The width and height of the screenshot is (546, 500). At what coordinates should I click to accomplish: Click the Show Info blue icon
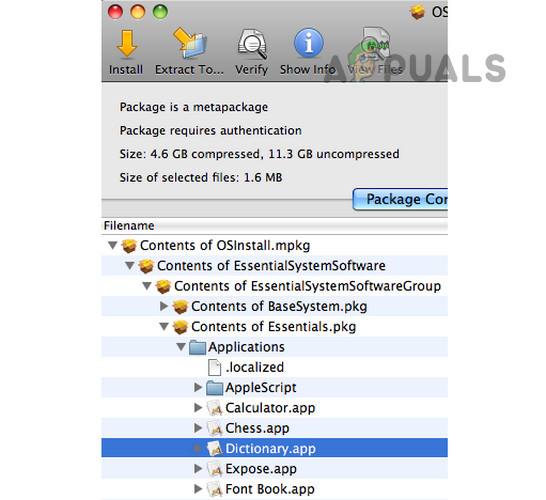click(309, 43)
